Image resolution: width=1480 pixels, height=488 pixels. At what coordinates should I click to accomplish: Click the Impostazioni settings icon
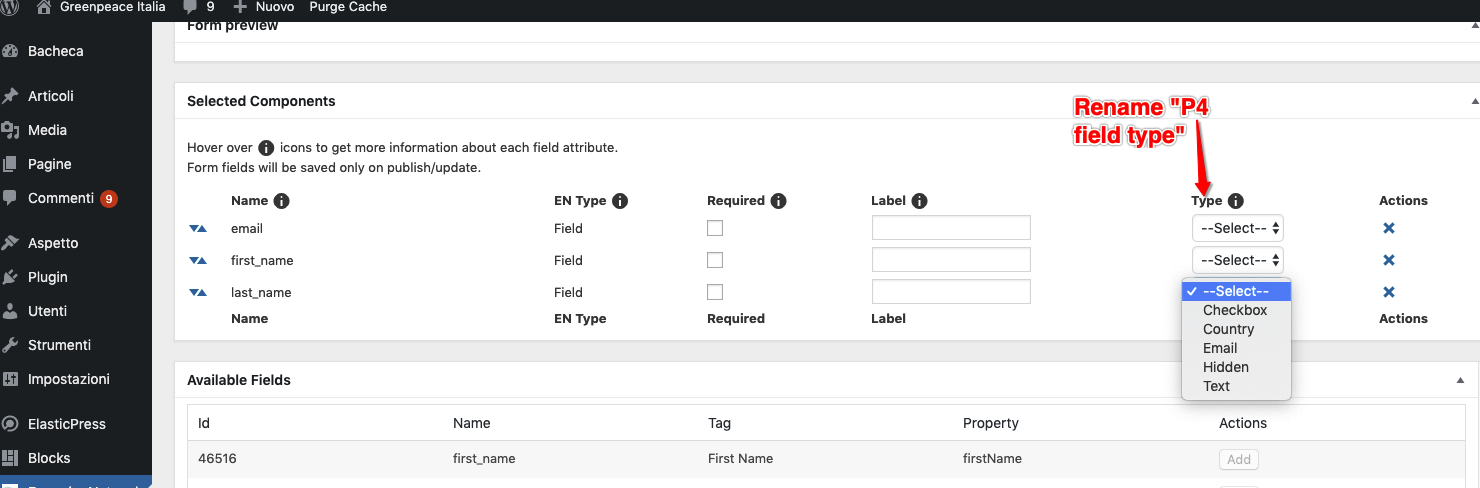(10, 379)
